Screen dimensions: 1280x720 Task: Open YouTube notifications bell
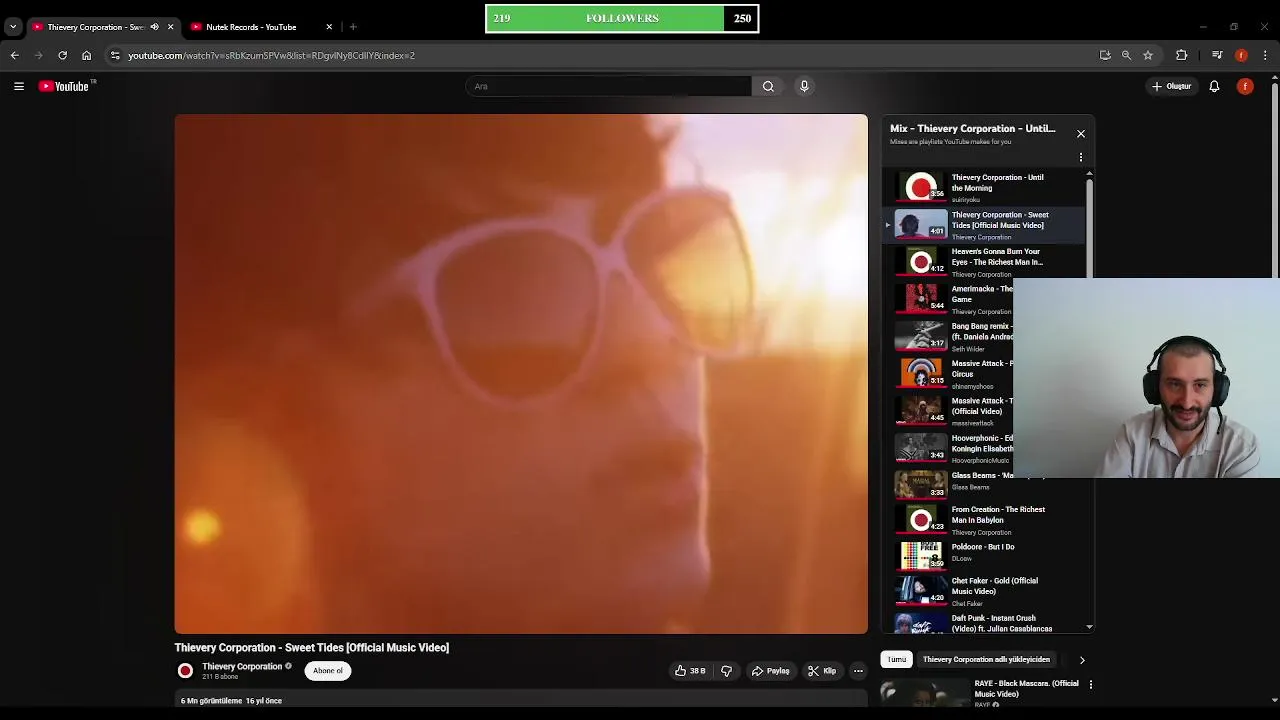point(1214,86)
